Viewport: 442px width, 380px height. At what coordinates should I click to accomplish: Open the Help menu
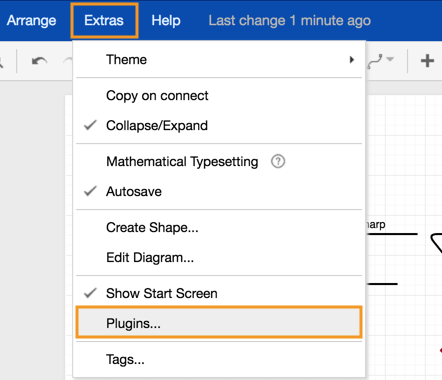pos(166,21)
